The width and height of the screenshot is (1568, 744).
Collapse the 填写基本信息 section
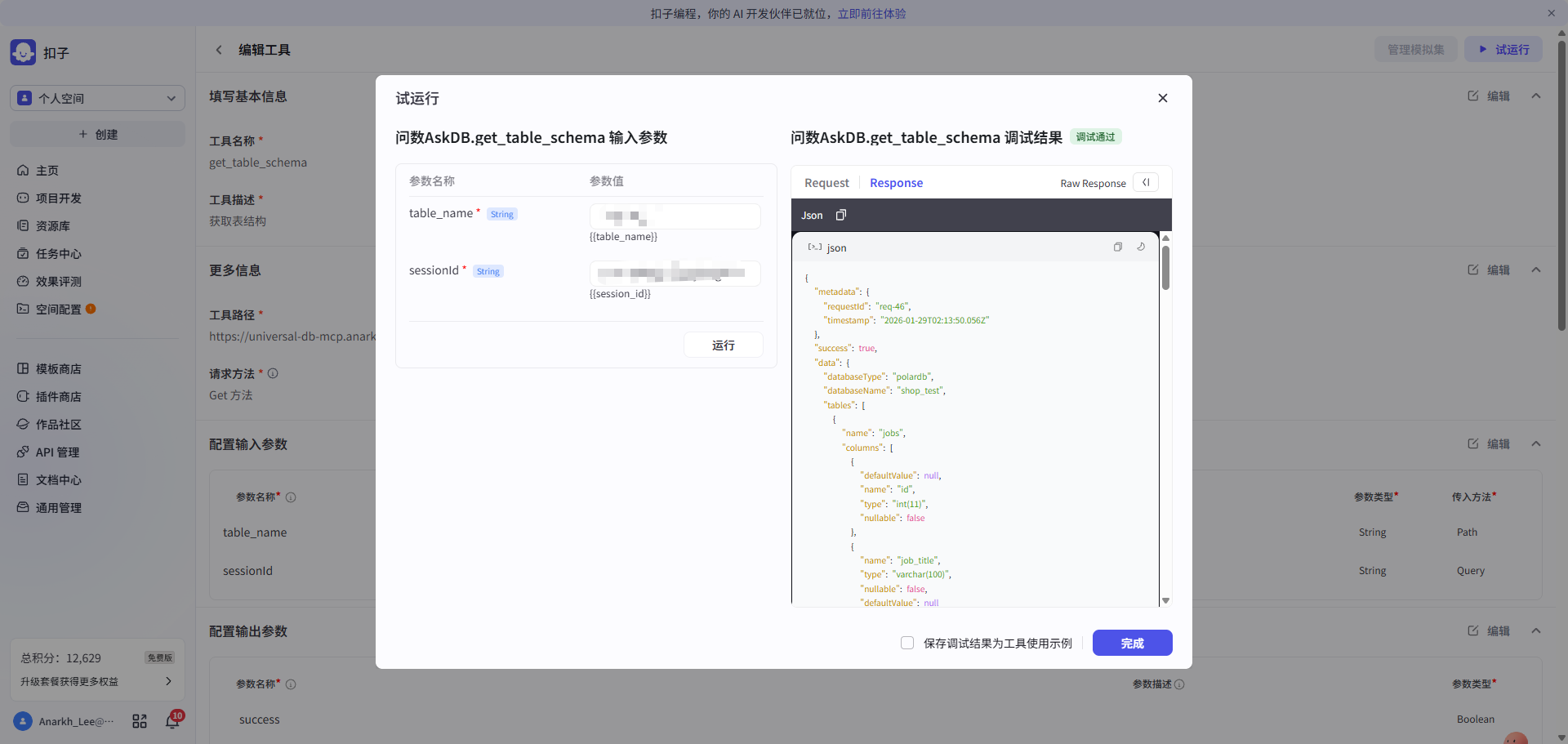coord(1536,96)
